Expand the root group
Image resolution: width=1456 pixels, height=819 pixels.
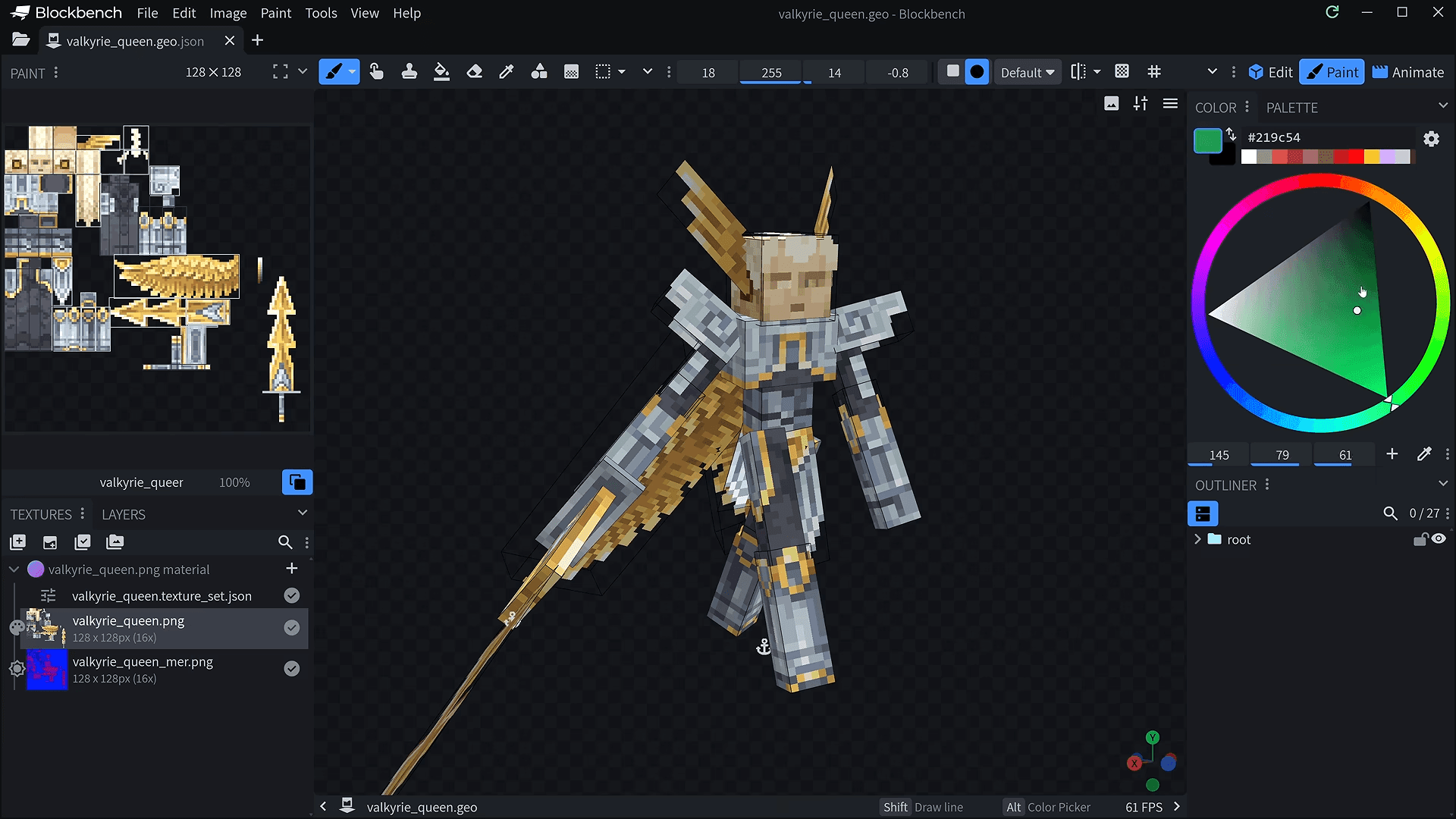(x=1198, y=539)
